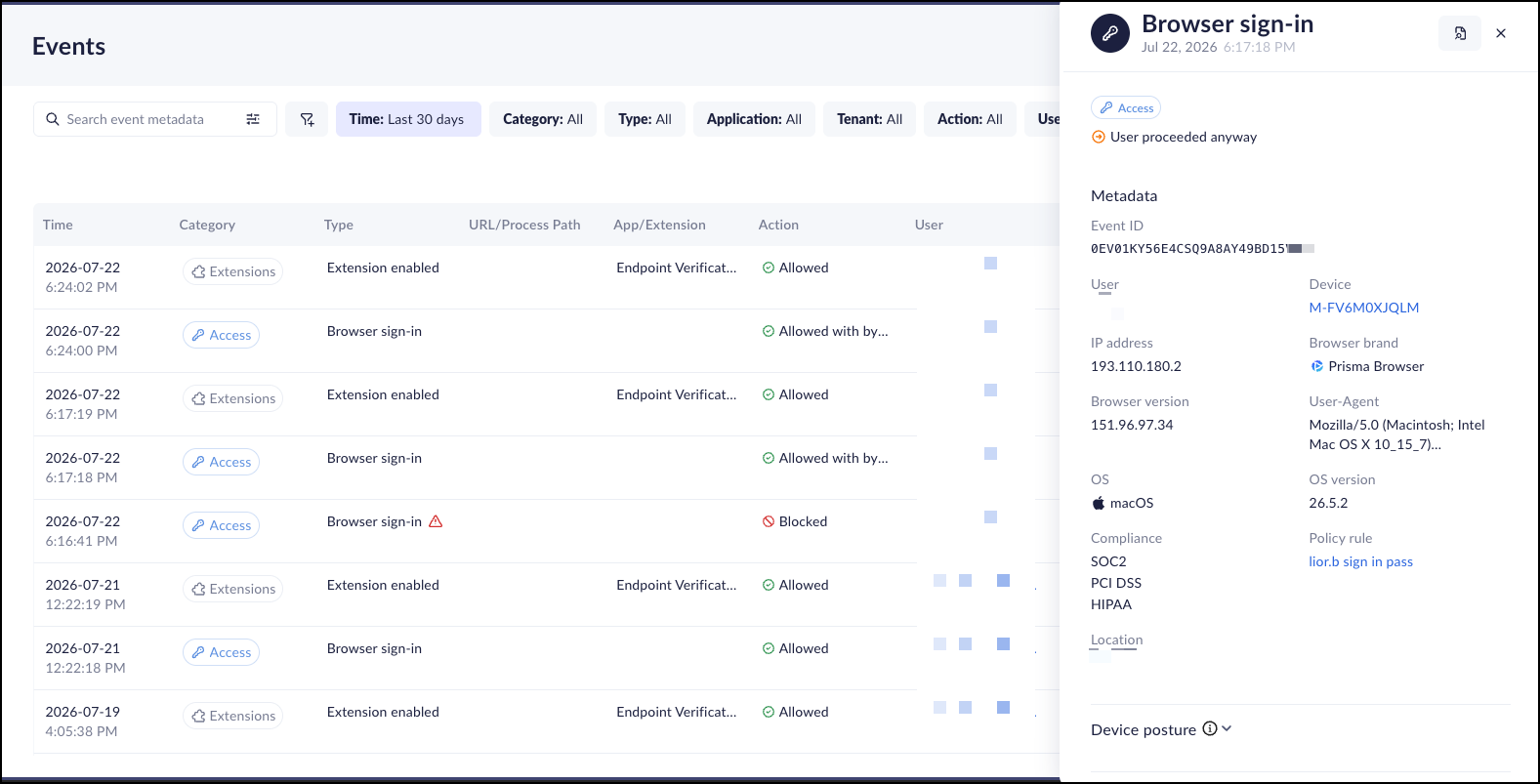Viewport: 1540px width, 784px height.
Task: Click the Time column header
Action: [x=58, y=225]
